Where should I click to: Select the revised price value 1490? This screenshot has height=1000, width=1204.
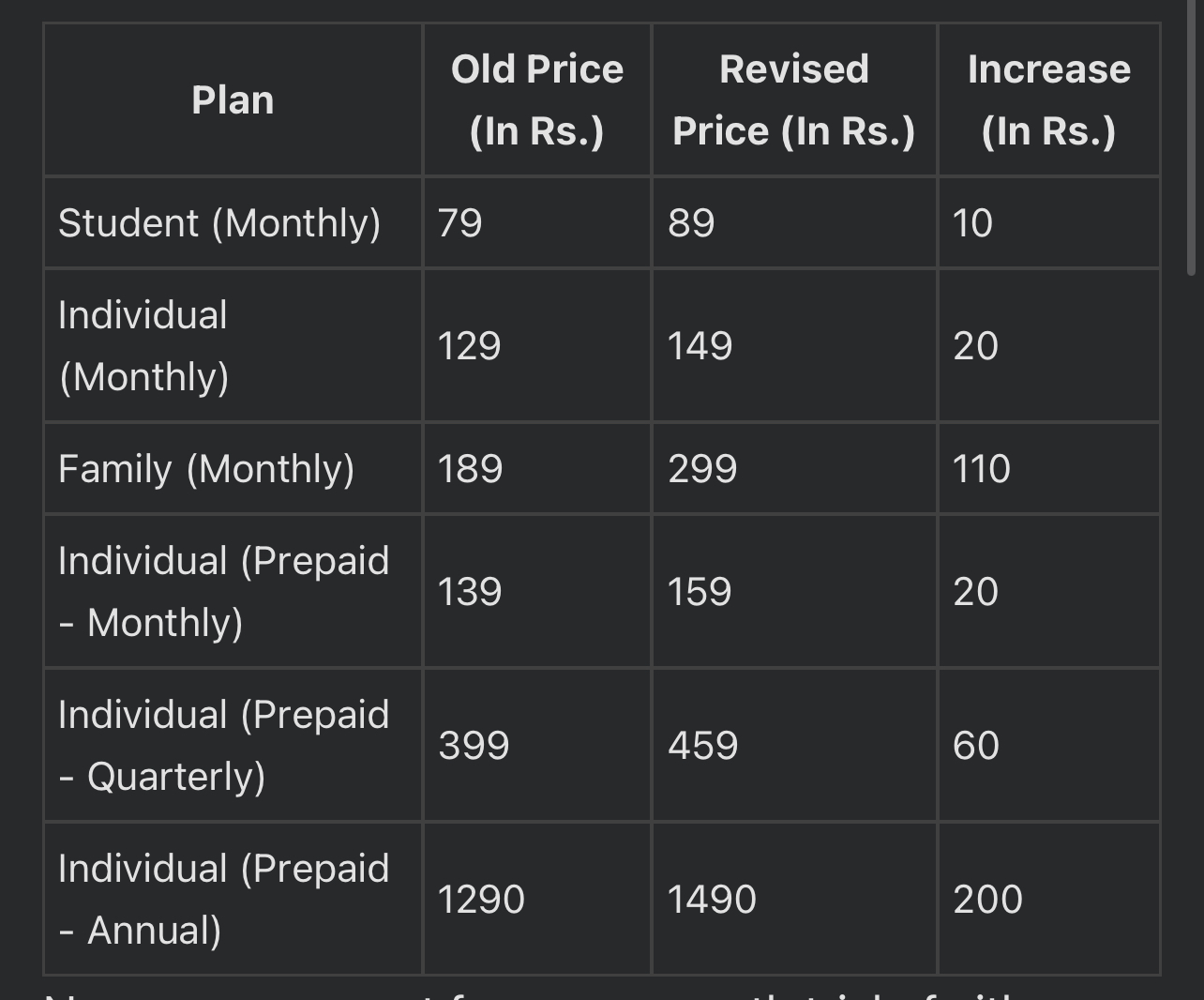[712, 900]
